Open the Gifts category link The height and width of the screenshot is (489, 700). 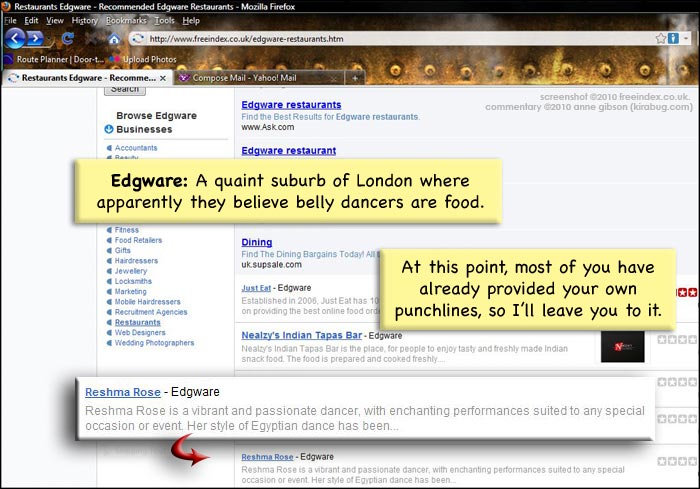point(123,251)
